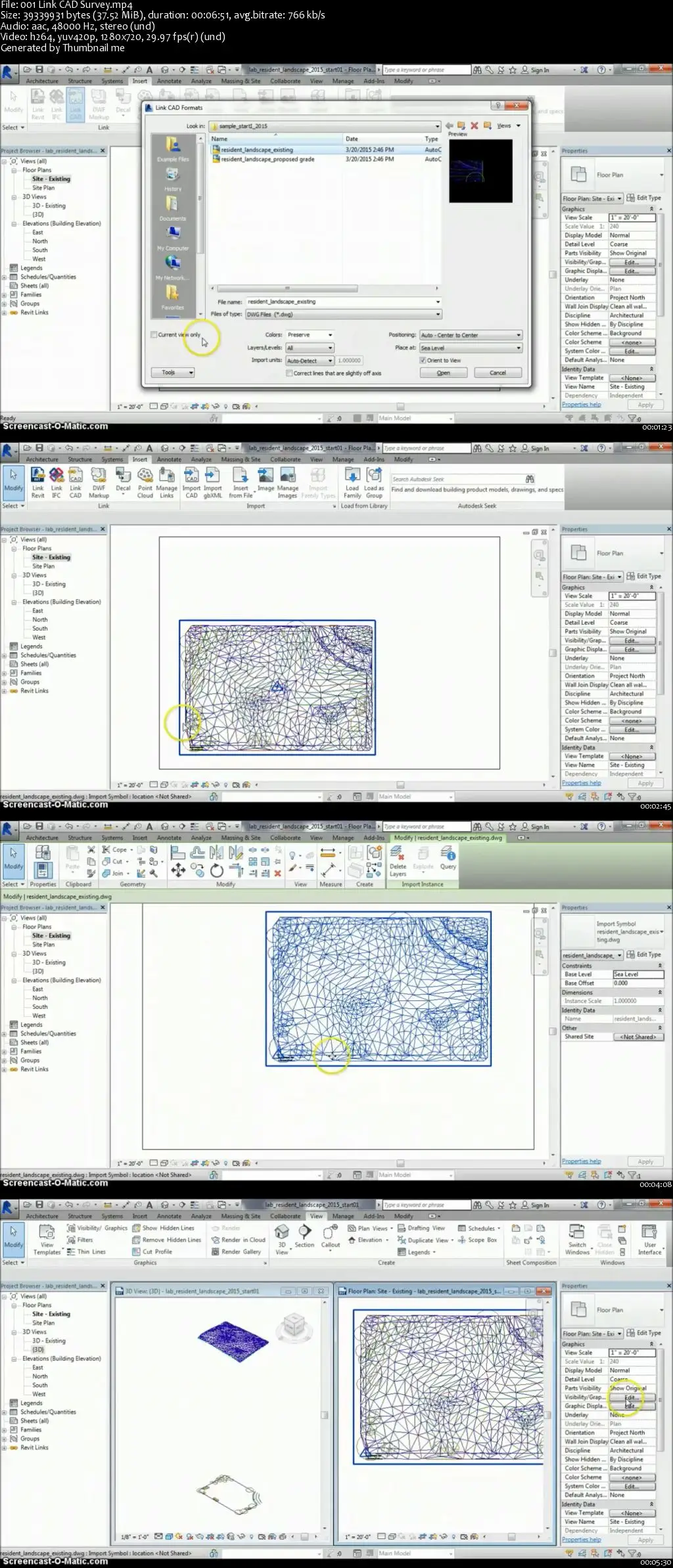The image size is (673, 1568).
Task: Open the Import units Auto-Detect dropdown
Action: coord(310,361)
